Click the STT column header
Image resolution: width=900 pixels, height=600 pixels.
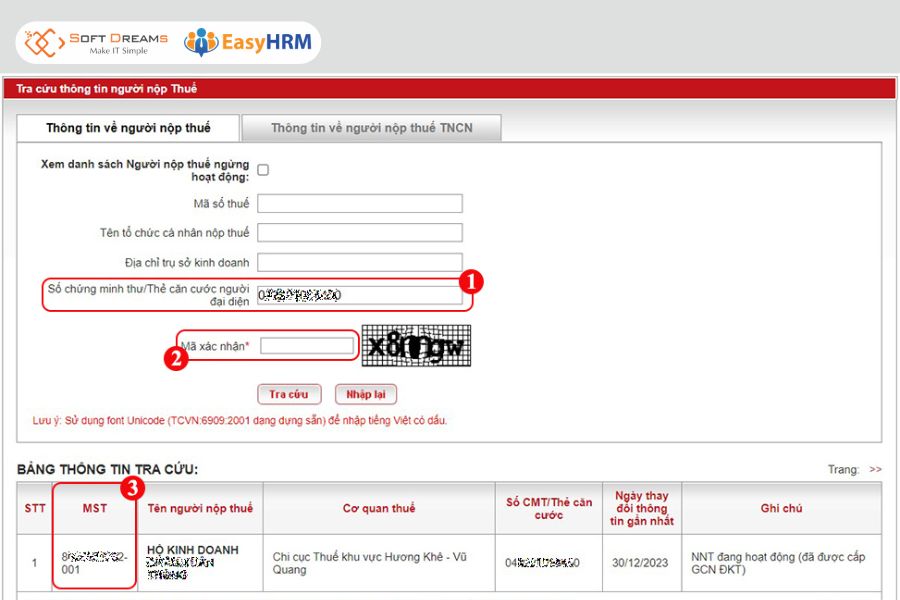(x=35, y=508)
